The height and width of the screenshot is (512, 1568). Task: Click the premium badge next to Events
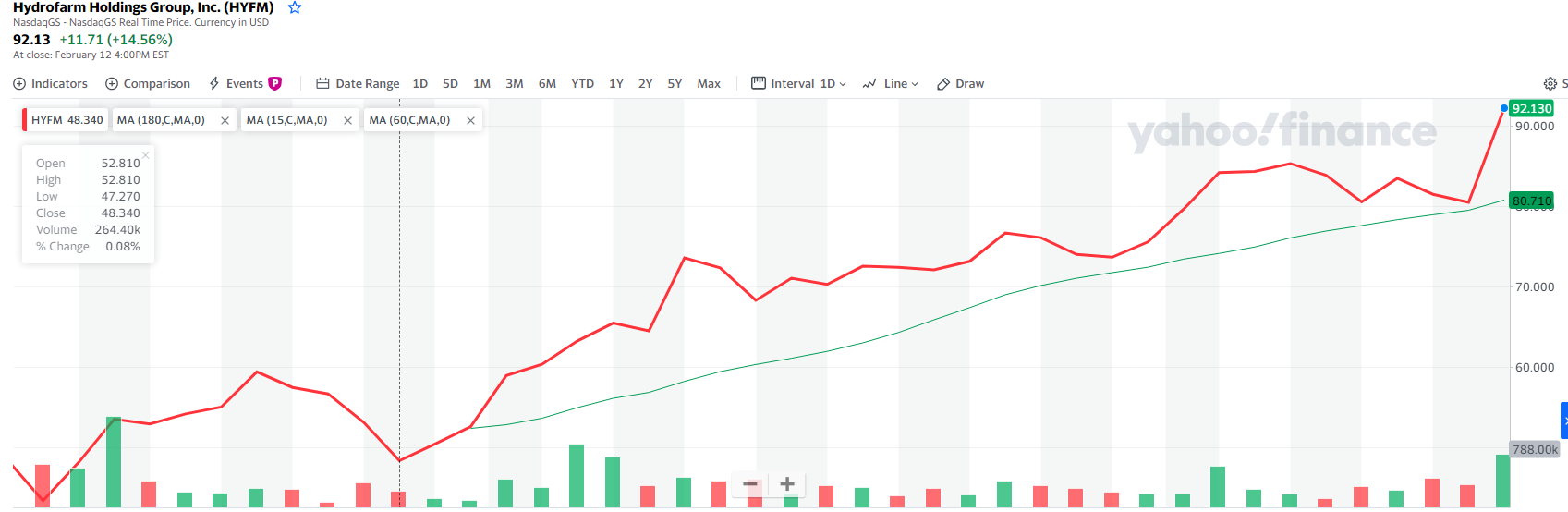(274, 83)
